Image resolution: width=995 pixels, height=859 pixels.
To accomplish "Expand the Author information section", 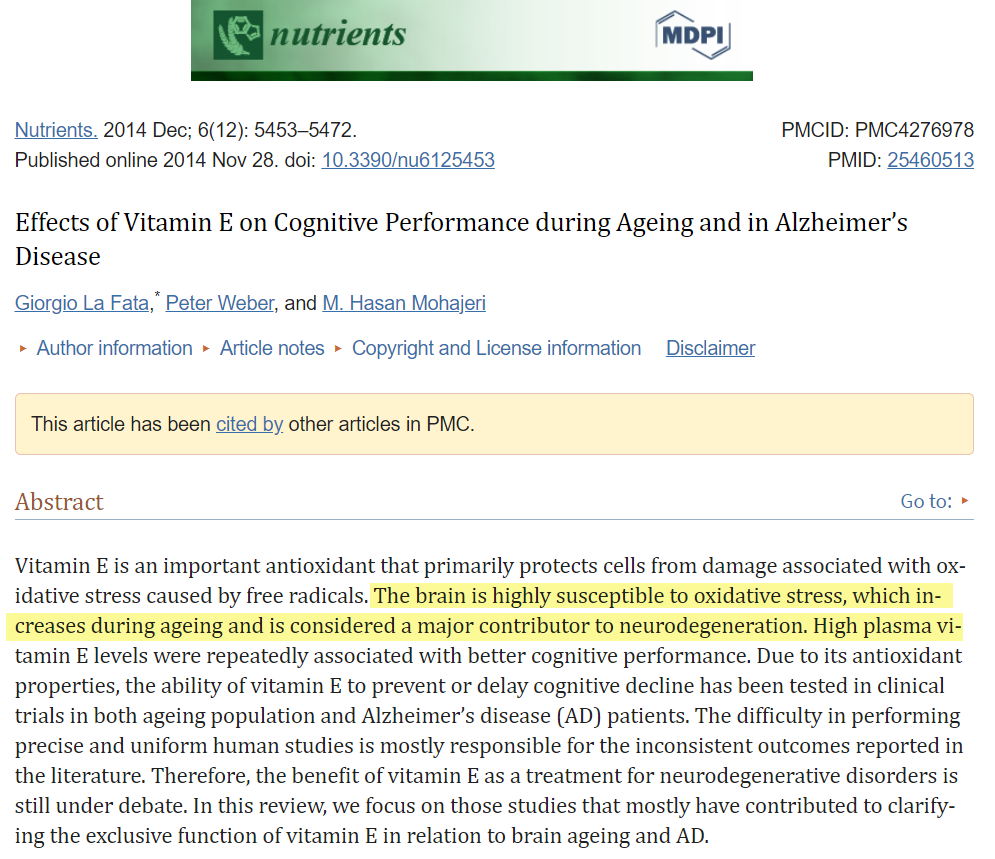I will coord(114,348).
